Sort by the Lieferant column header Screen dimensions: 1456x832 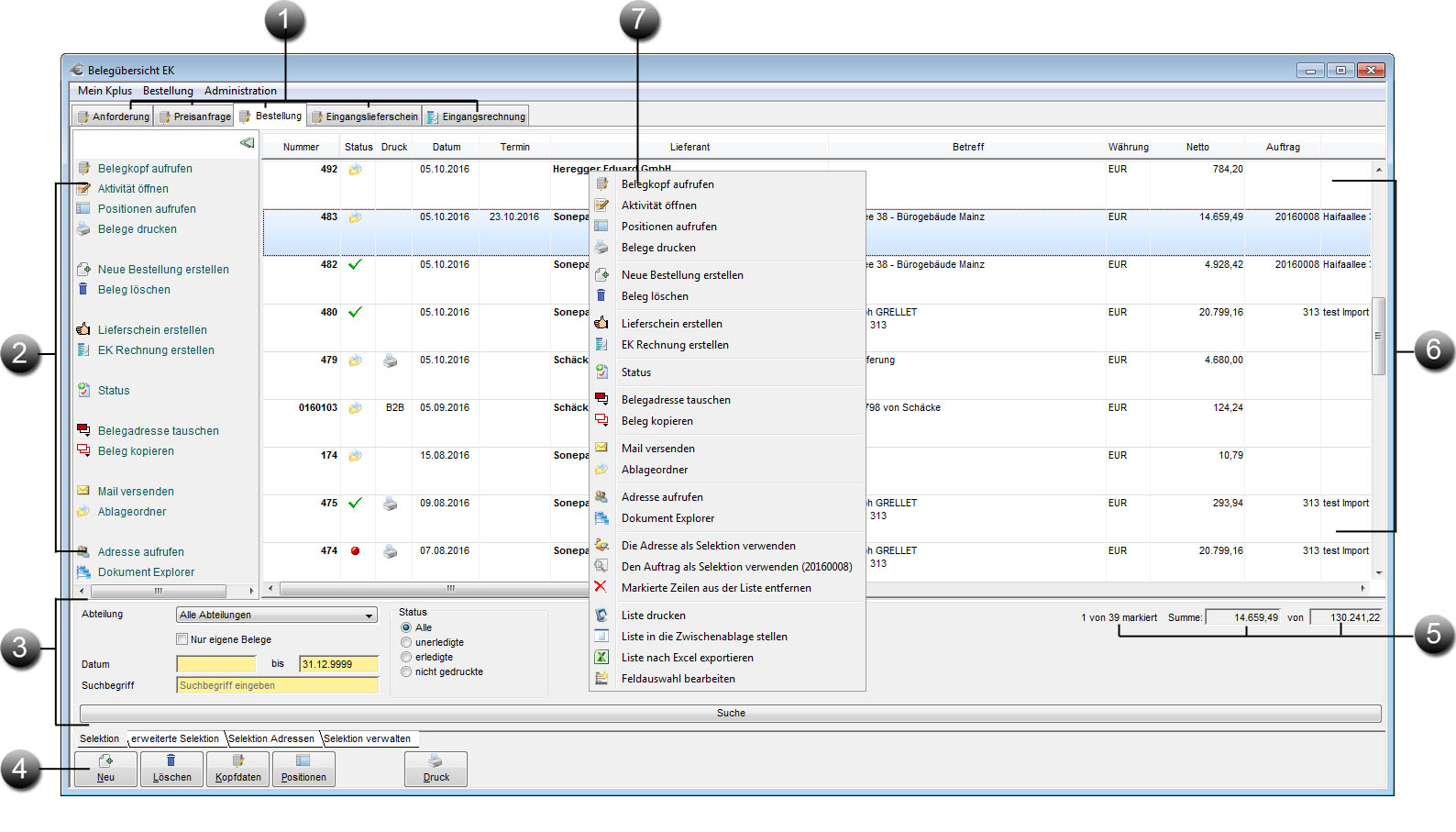pyautogui.click(x=689, y=147)
